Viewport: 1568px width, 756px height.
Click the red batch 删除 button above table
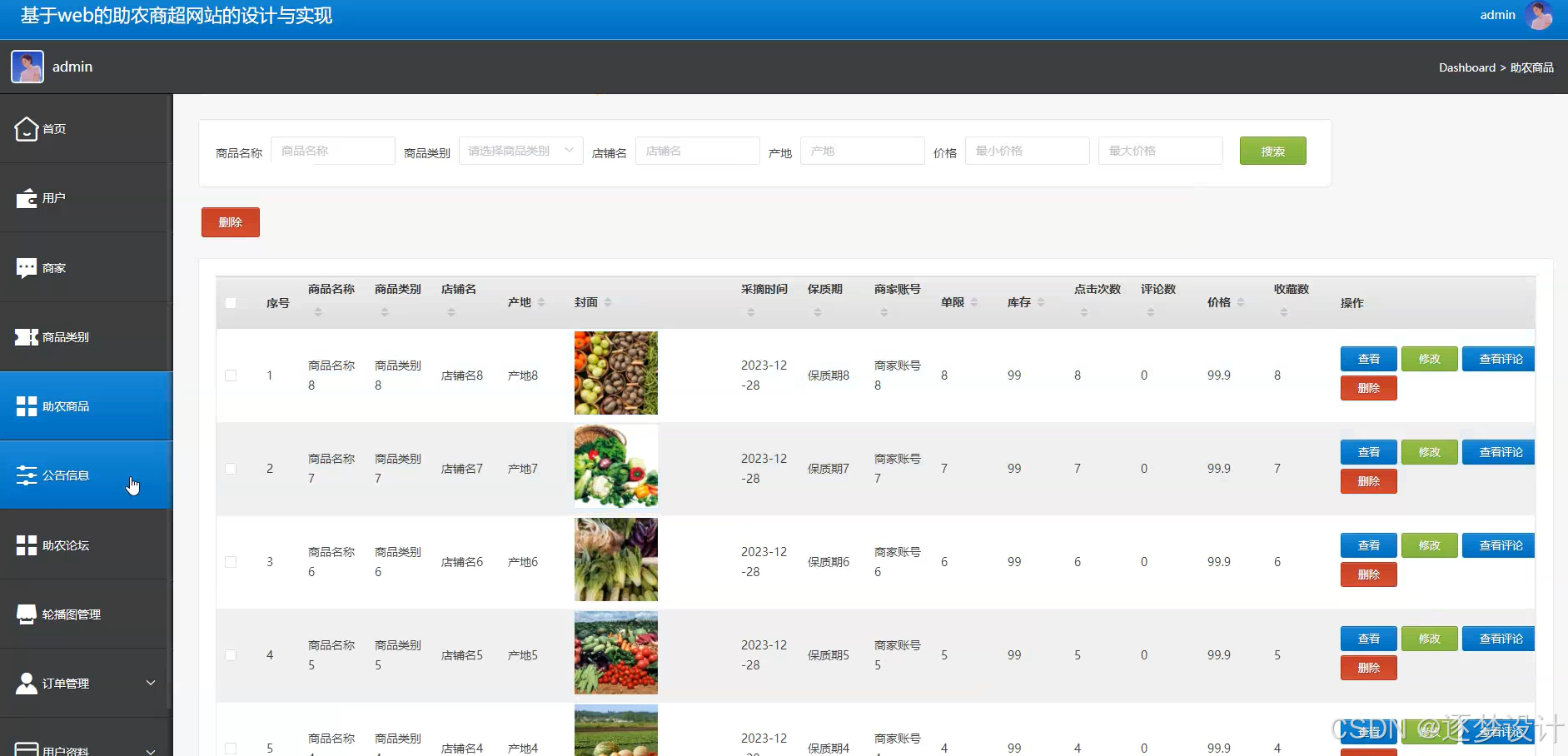(x=231, y=222)
